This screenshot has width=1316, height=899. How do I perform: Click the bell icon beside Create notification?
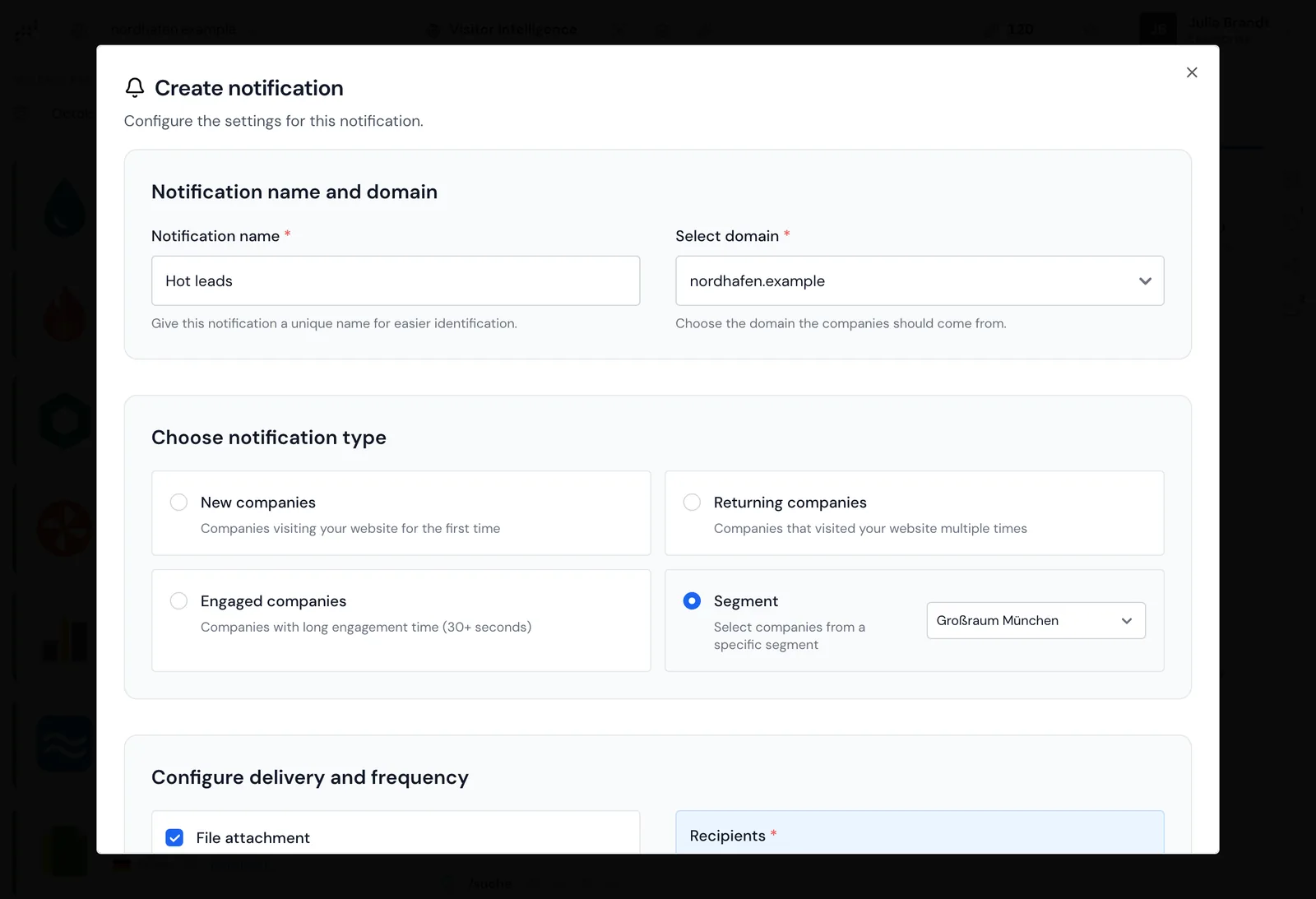[x=135, y=88]
